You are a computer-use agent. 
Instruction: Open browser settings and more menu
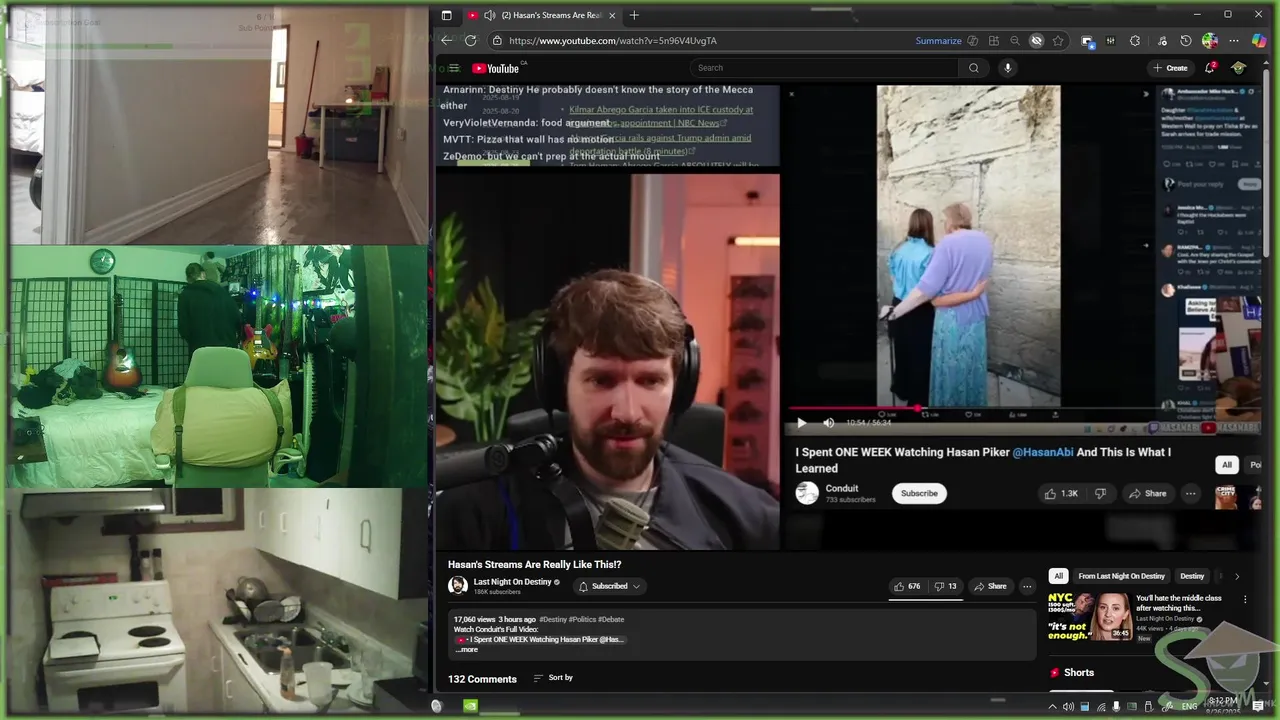pos(1234,41)
